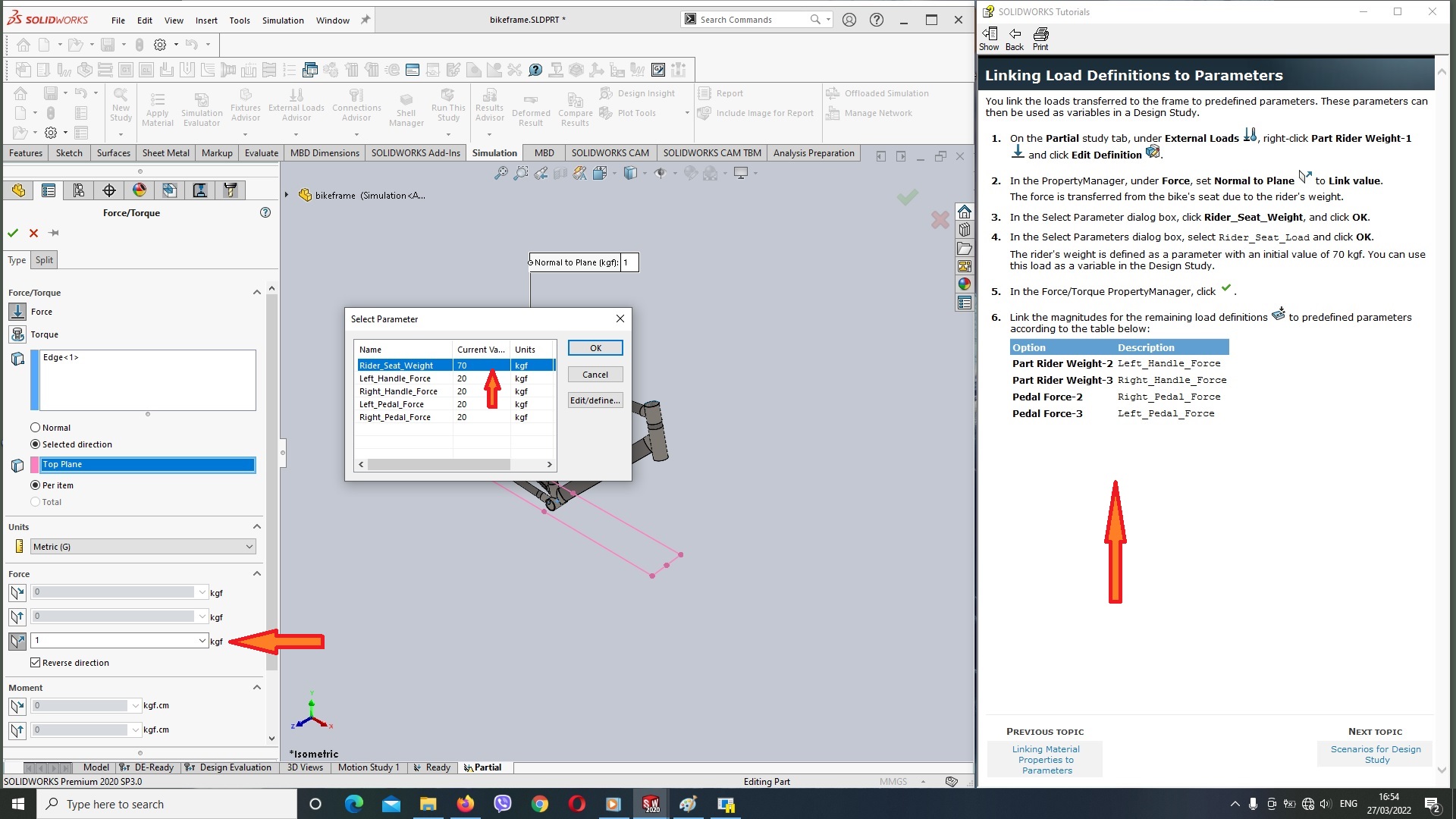Open Shell Manager

point(406,109)
